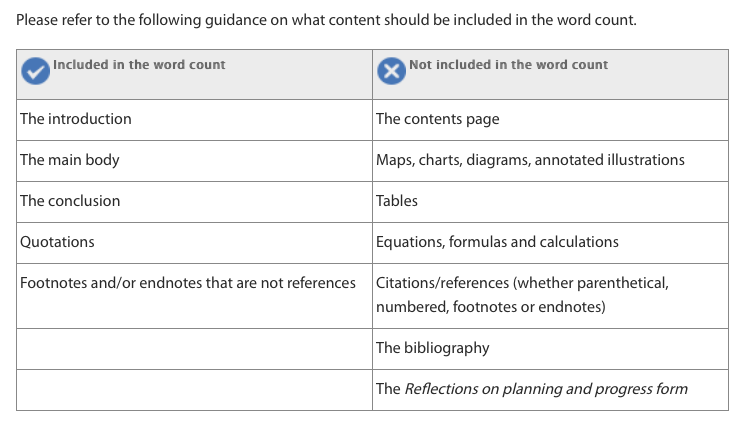Click the blue checkmark icon

coord(36,71)
